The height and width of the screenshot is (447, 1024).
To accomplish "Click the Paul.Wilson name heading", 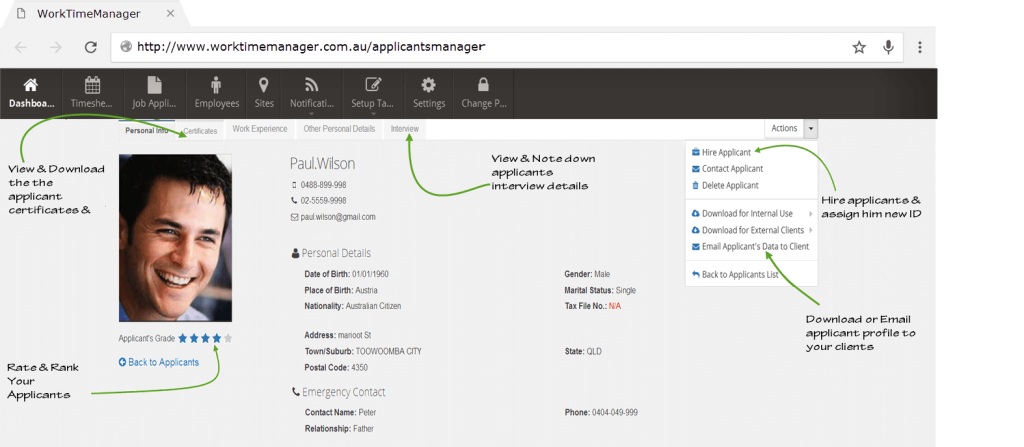I will (323, 163).
